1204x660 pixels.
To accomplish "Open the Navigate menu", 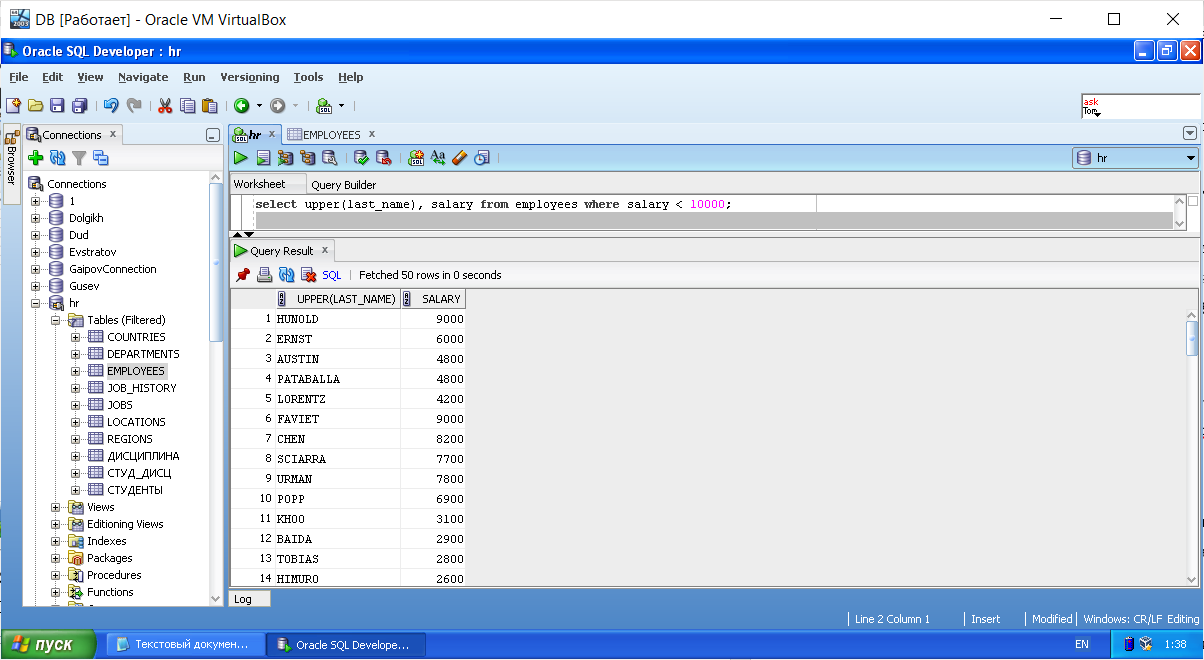I will pyautogui.click(x=143, y=77).
